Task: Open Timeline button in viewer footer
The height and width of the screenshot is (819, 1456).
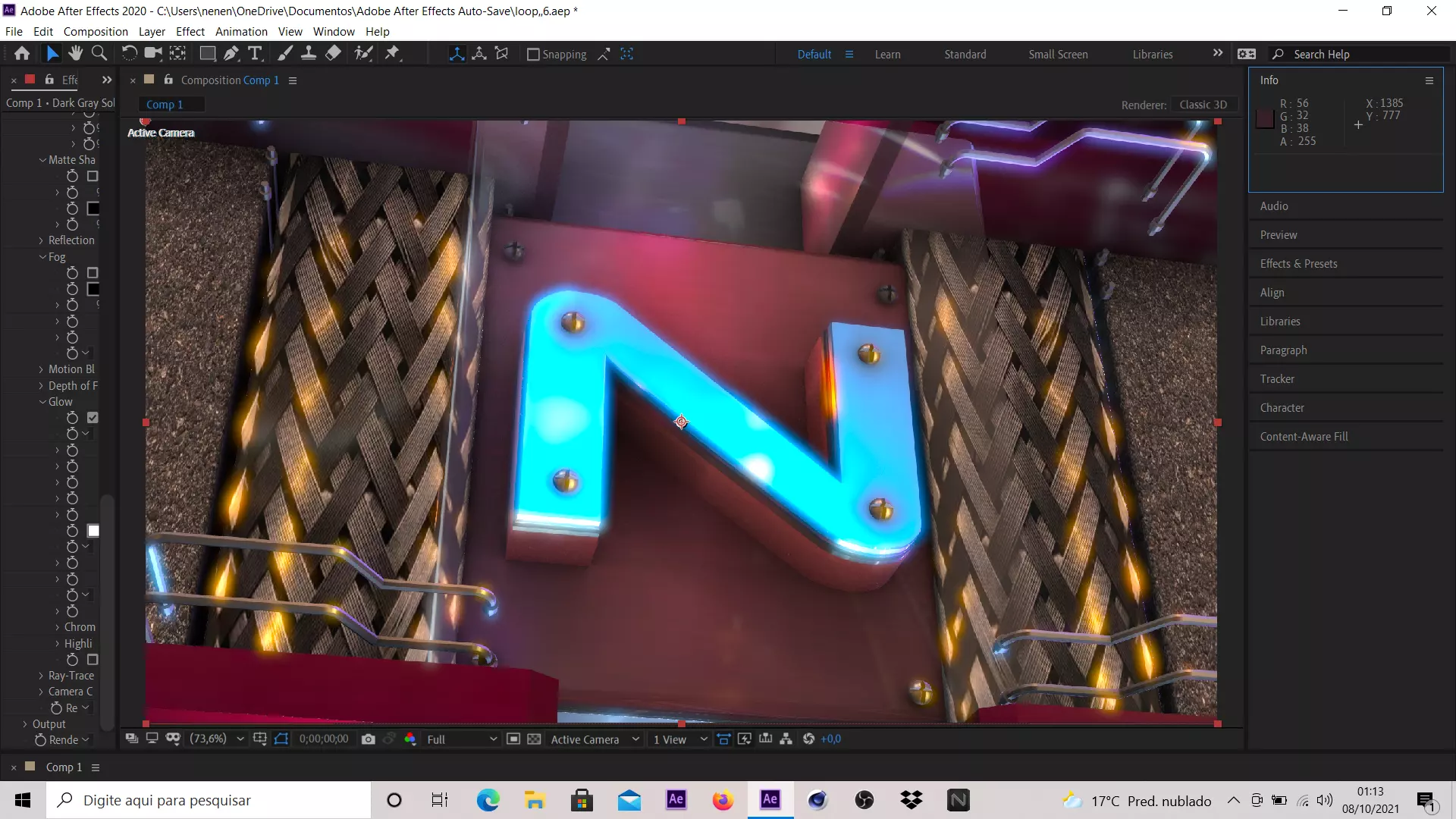Action: [x=766, y=739]
